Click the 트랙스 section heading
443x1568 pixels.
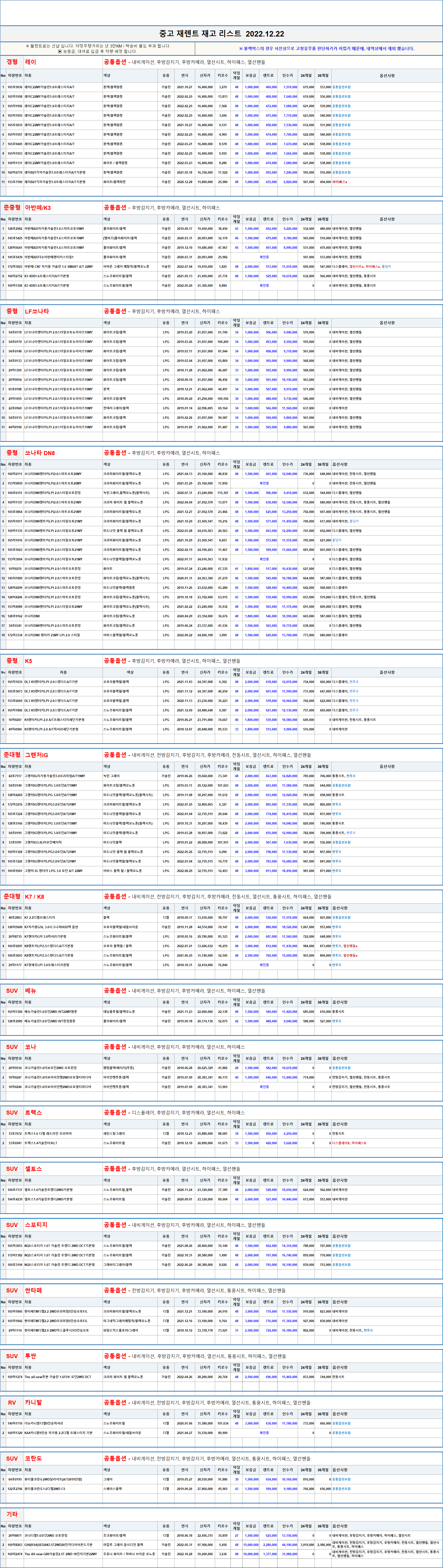[33, 1113]
